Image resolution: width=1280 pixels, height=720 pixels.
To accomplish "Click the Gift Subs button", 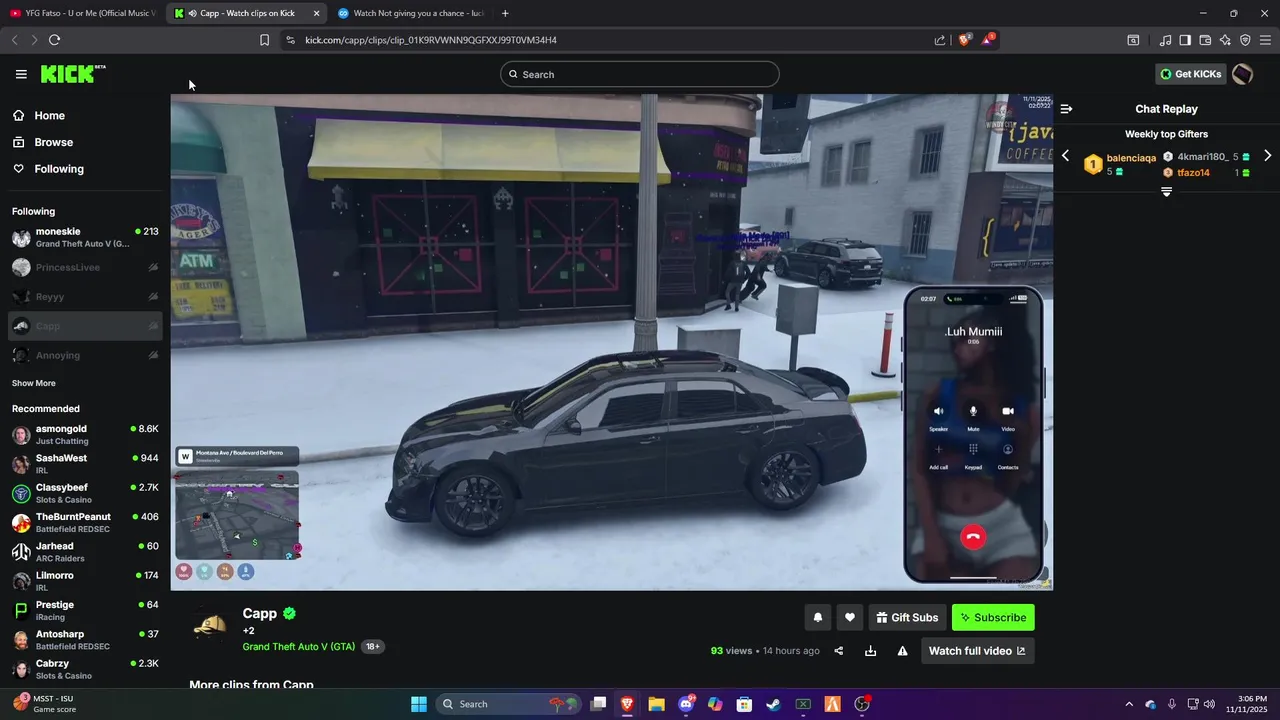I will [907, 618].
